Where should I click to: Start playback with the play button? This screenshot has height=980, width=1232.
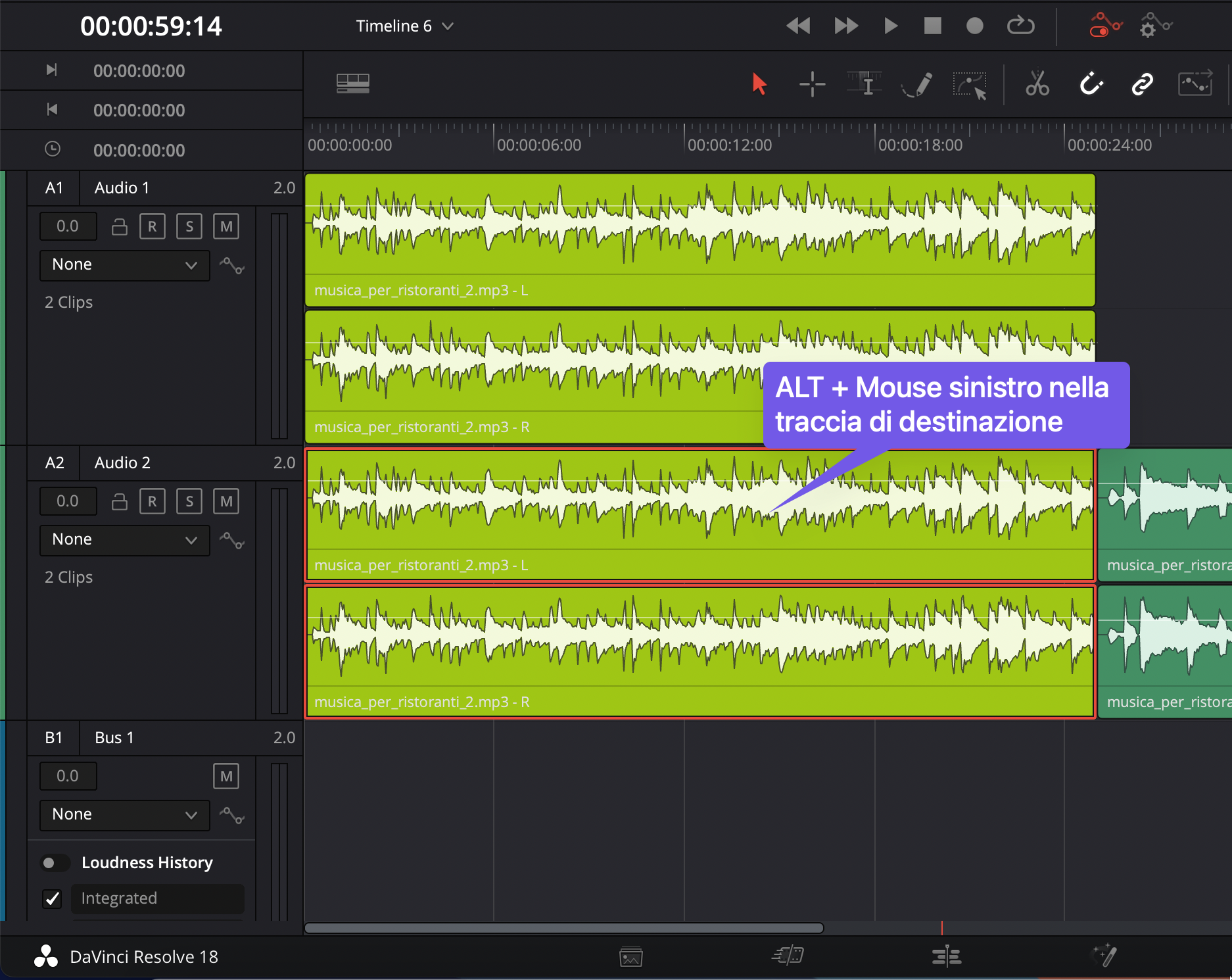tap(891, 26)
